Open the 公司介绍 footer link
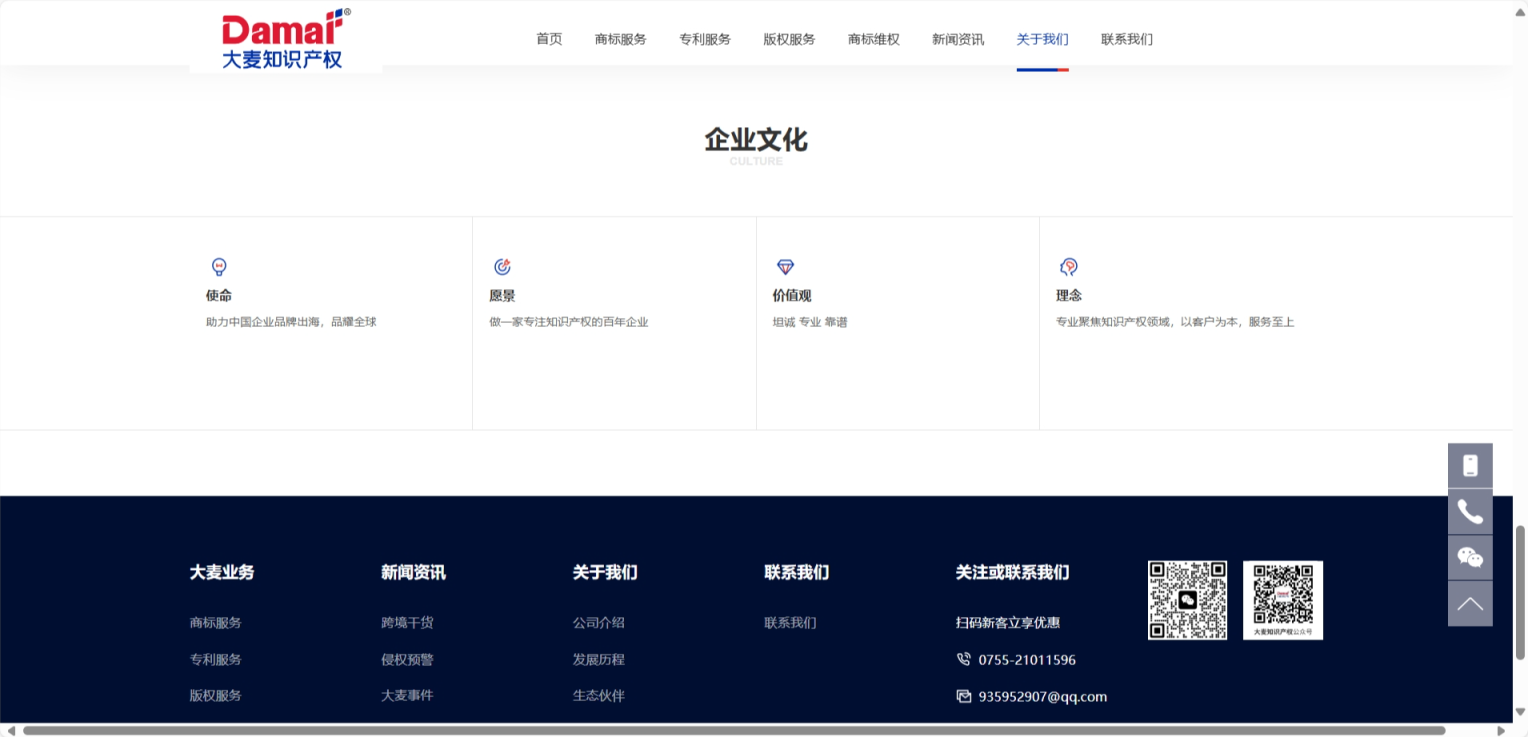 point(598,623)
